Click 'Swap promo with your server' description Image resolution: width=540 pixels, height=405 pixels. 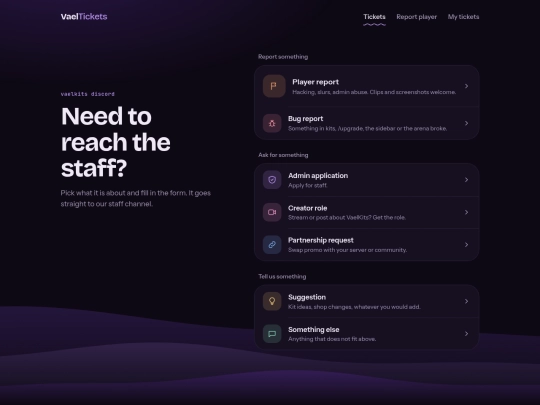[x=347, y=250]
